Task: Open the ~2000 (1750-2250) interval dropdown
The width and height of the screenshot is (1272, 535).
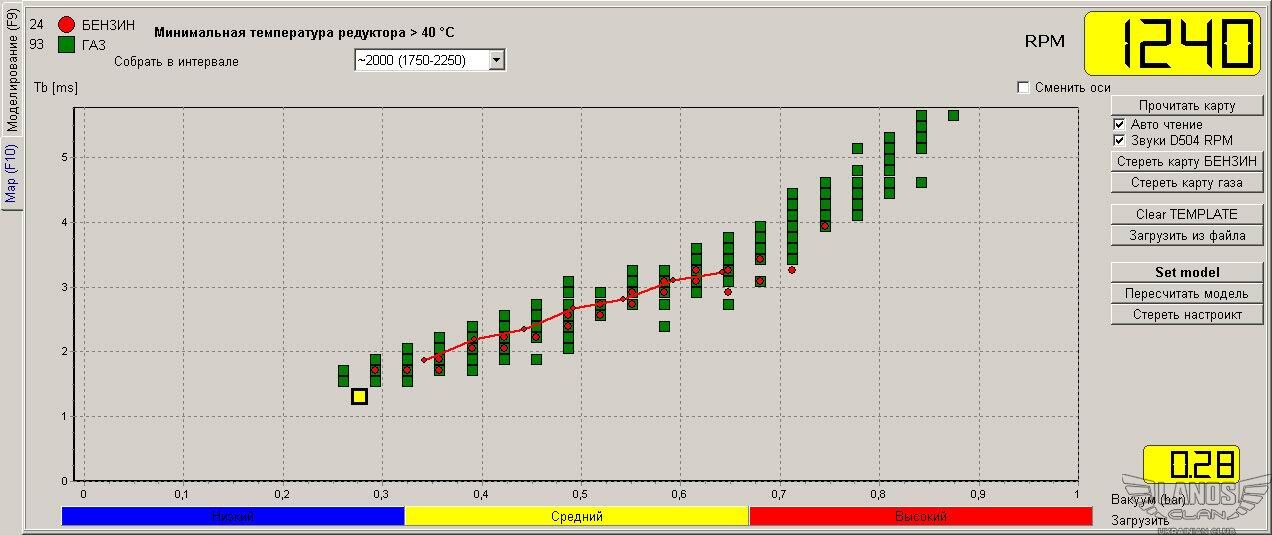Action: tap(496, 60)
